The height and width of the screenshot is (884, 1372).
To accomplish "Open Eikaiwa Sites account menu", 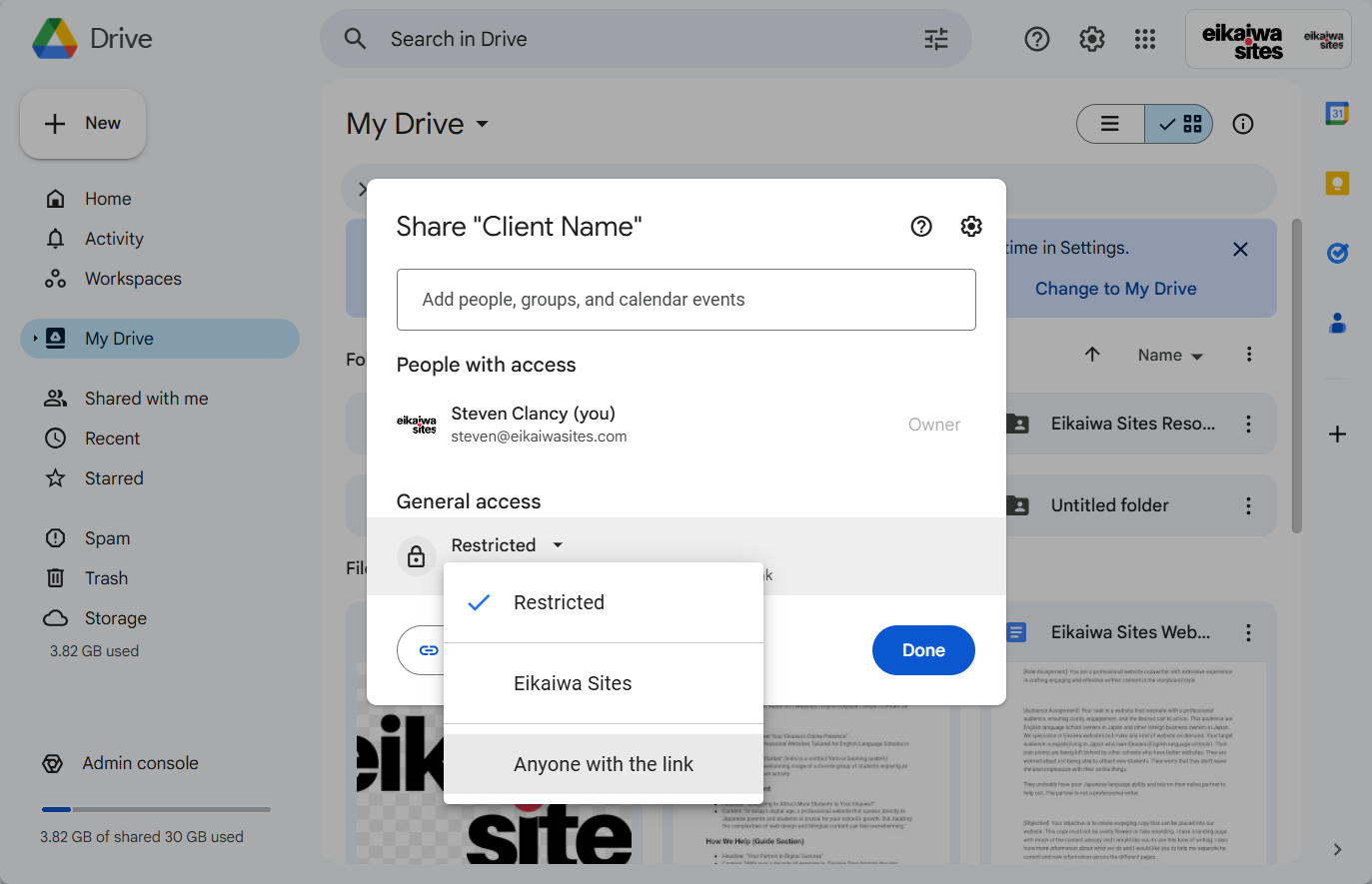I will coord(1268,39).
